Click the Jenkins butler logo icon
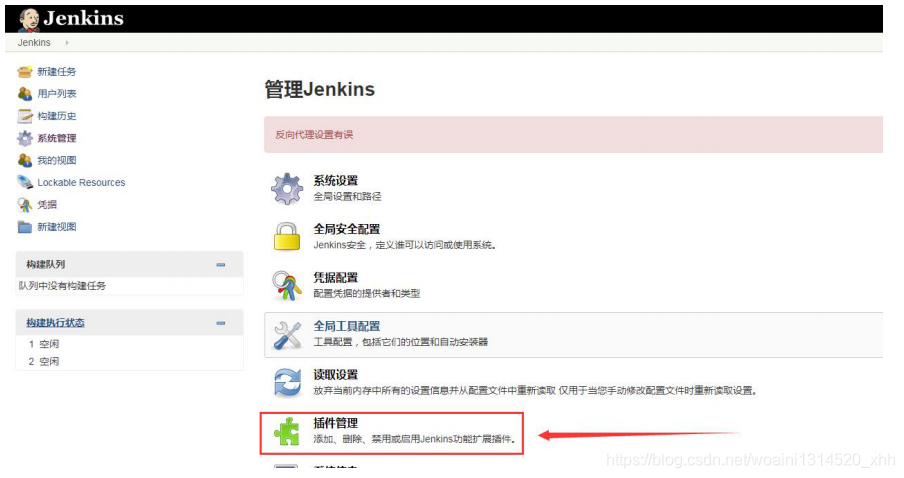The image size is (904, 478). click(x=28, y=20)
